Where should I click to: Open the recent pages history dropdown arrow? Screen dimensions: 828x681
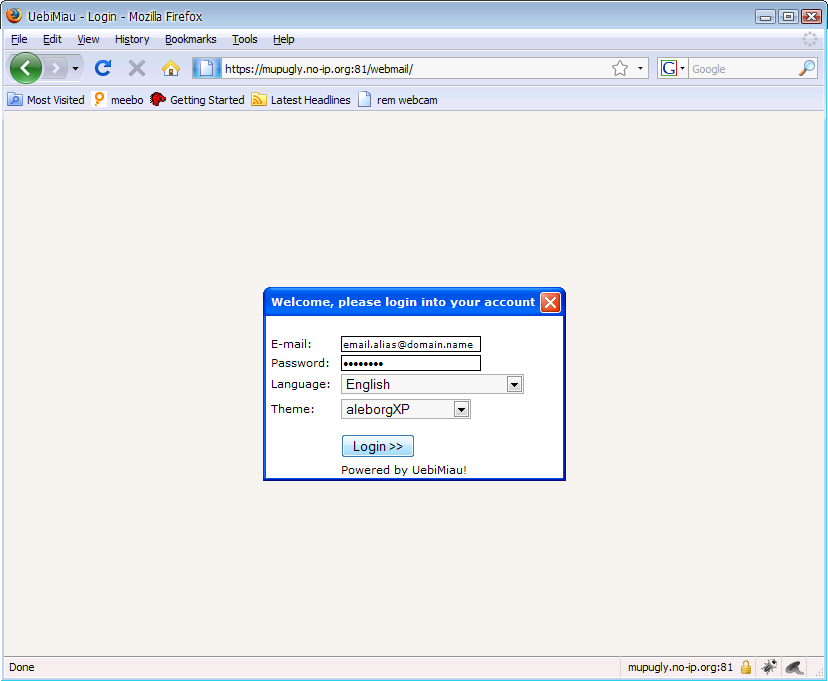pos(75,68)
